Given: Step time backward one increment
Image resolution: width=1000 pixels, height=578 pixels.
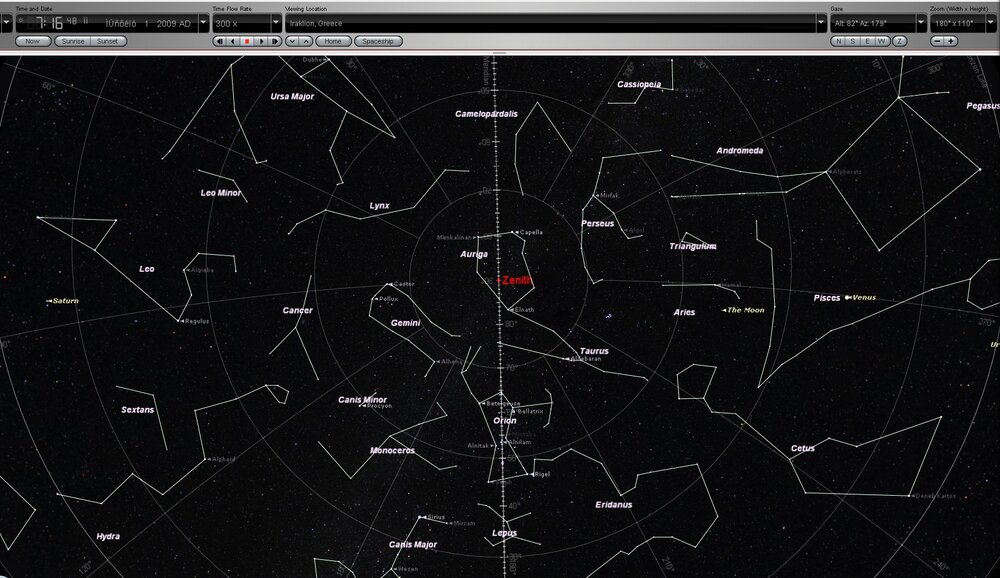Looking at the screenshot, I should coord(219,41).
